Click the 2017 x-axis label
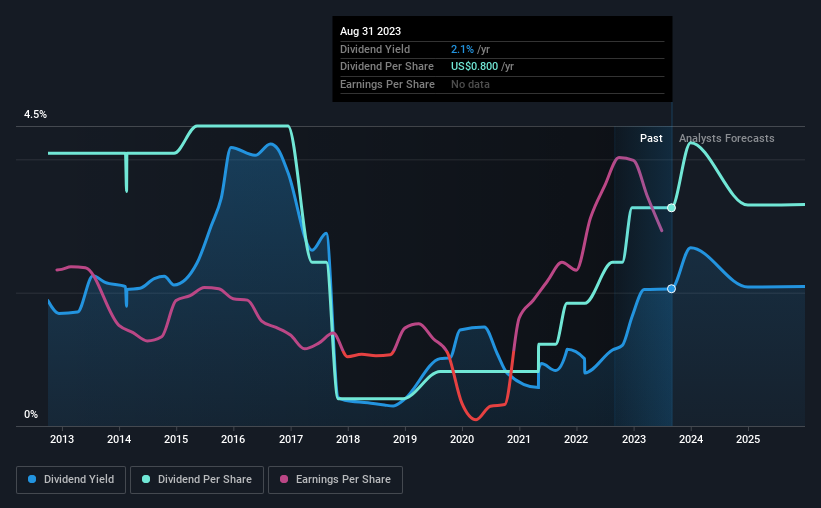Viewport: 821px width, 508px height. (291, 439)
